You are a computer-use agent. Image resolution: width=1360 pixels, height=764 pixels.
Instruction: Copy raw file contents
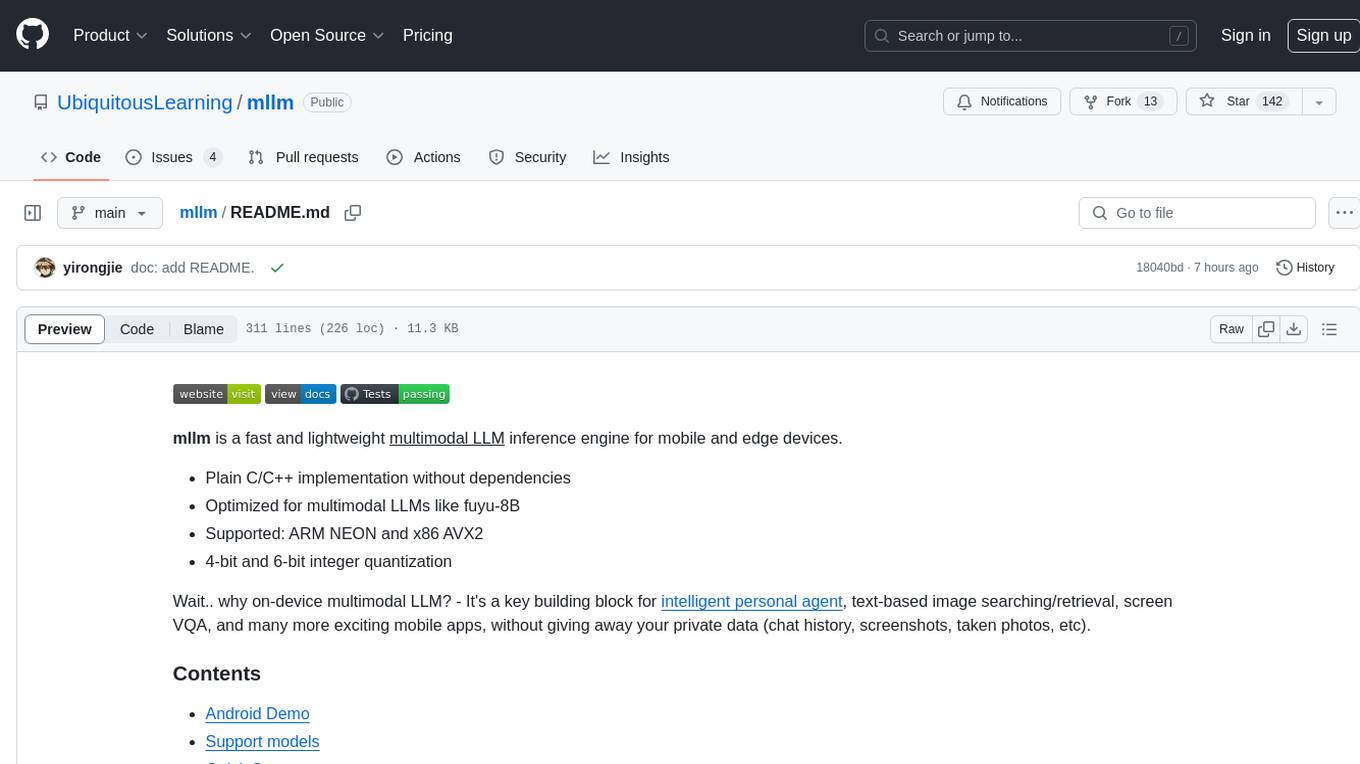(1266, 329)
